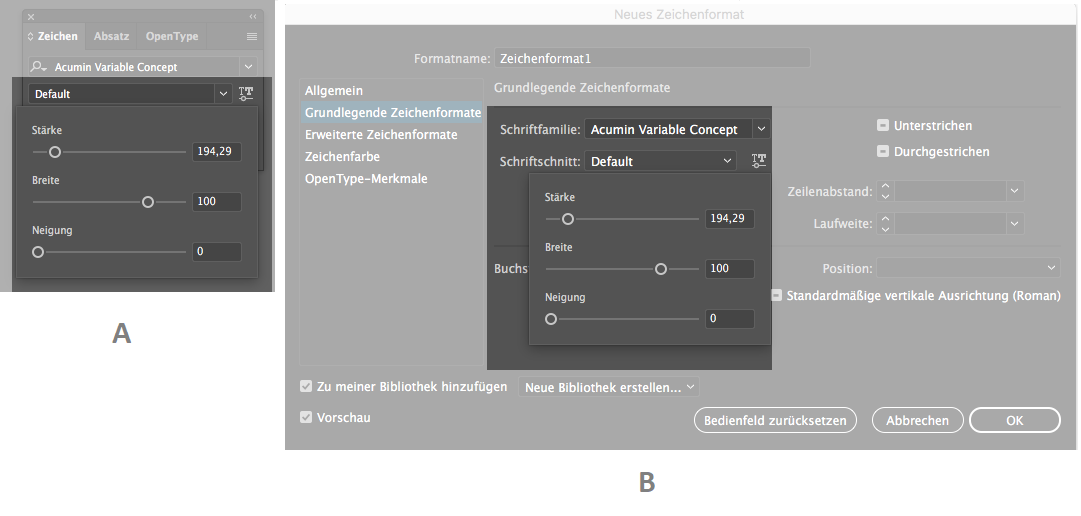The width and height of the screenshot is (1081, 516).
Task: Toggle the Vorschau checkbox
Action: 306,417
